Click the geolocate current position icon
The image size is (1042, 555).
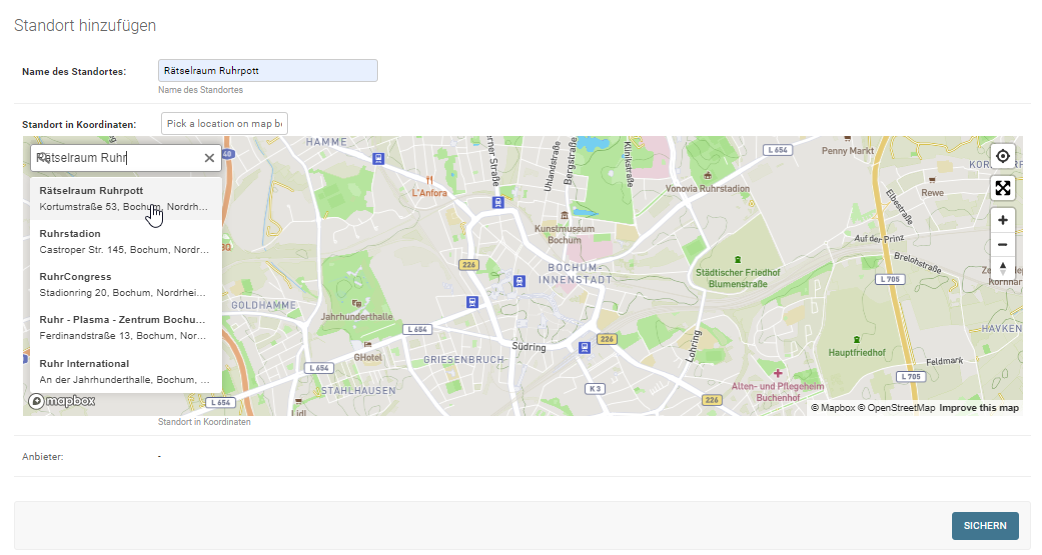click(1003, 157)
